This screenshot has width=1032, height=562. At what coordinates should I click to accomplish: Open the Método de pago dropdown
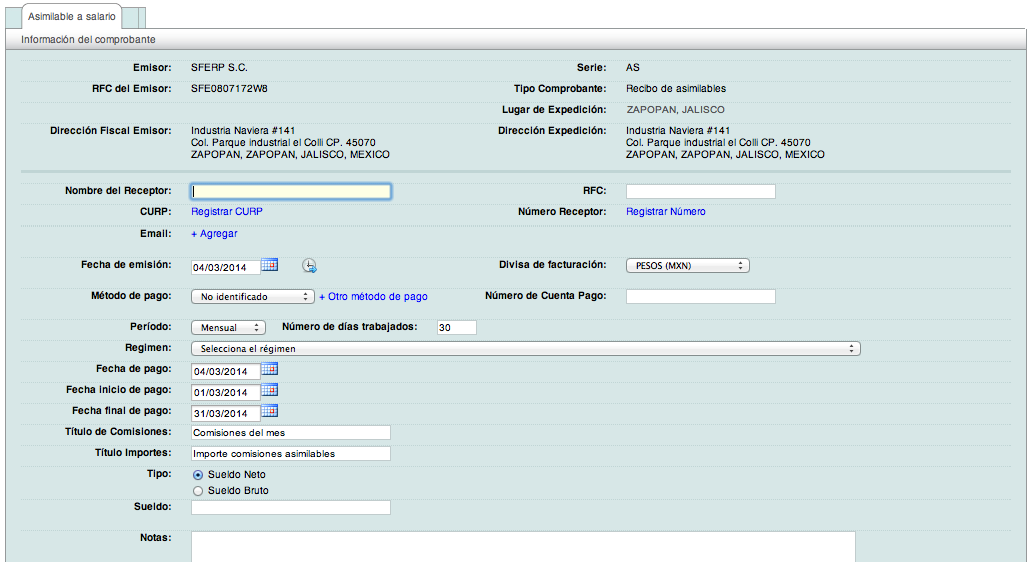click(x=252, y=297)
